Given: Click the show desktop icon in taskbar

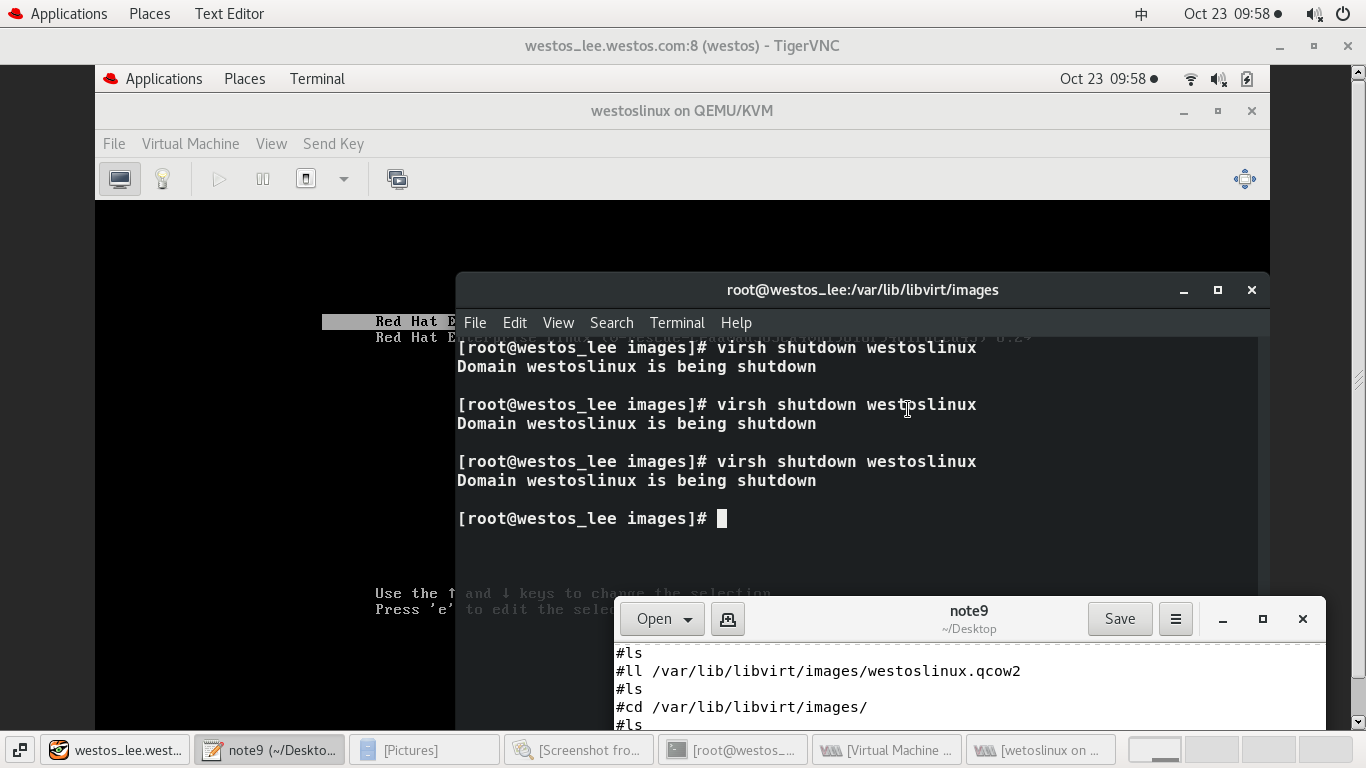Looking at the screenshot, I should [x=19, y=750].
